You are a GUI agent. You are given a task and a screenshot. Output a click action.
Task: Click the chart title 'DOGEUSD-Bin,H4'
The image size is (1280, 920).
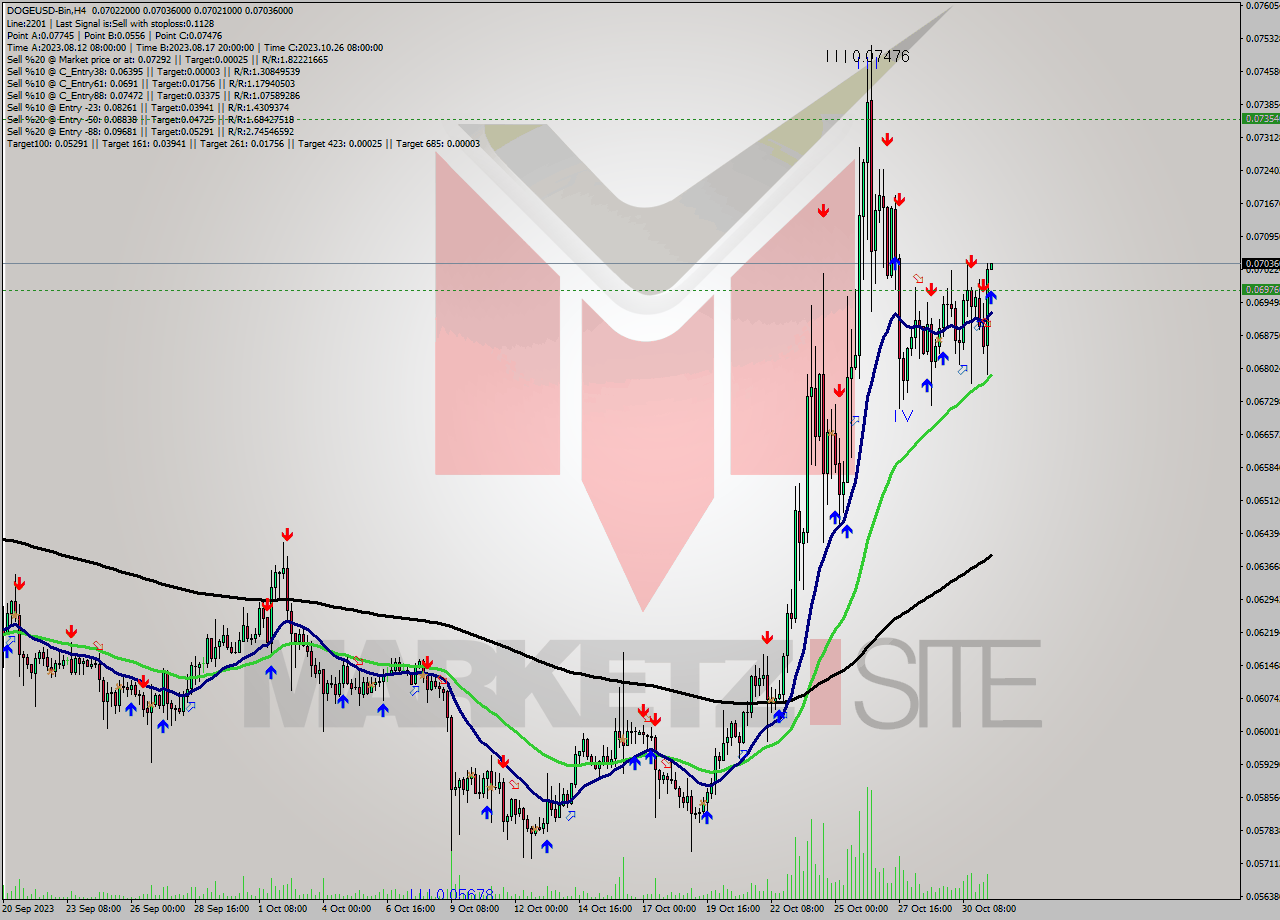point(45,11)
